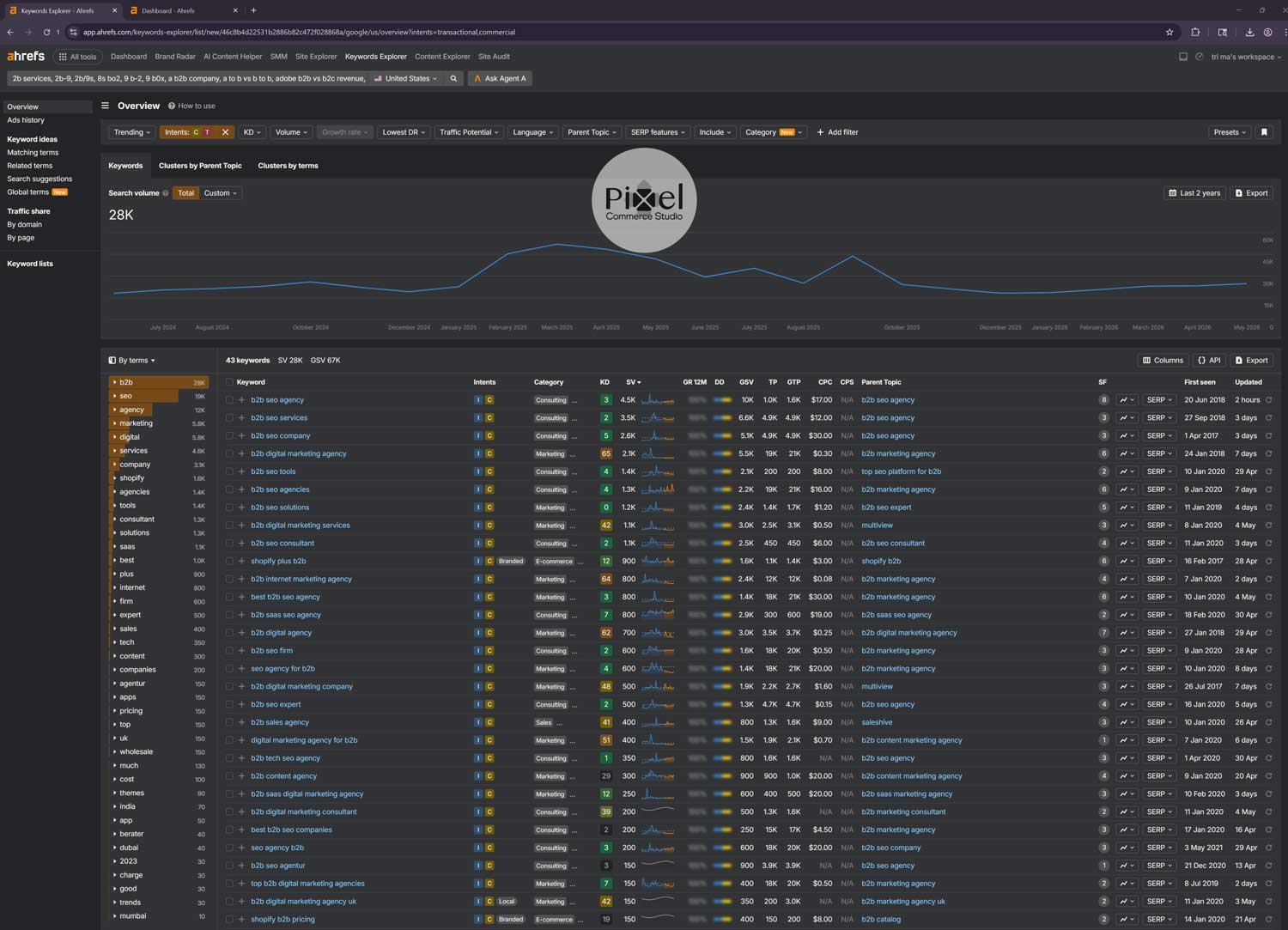Open the United States country dropdown

point(406,78)
